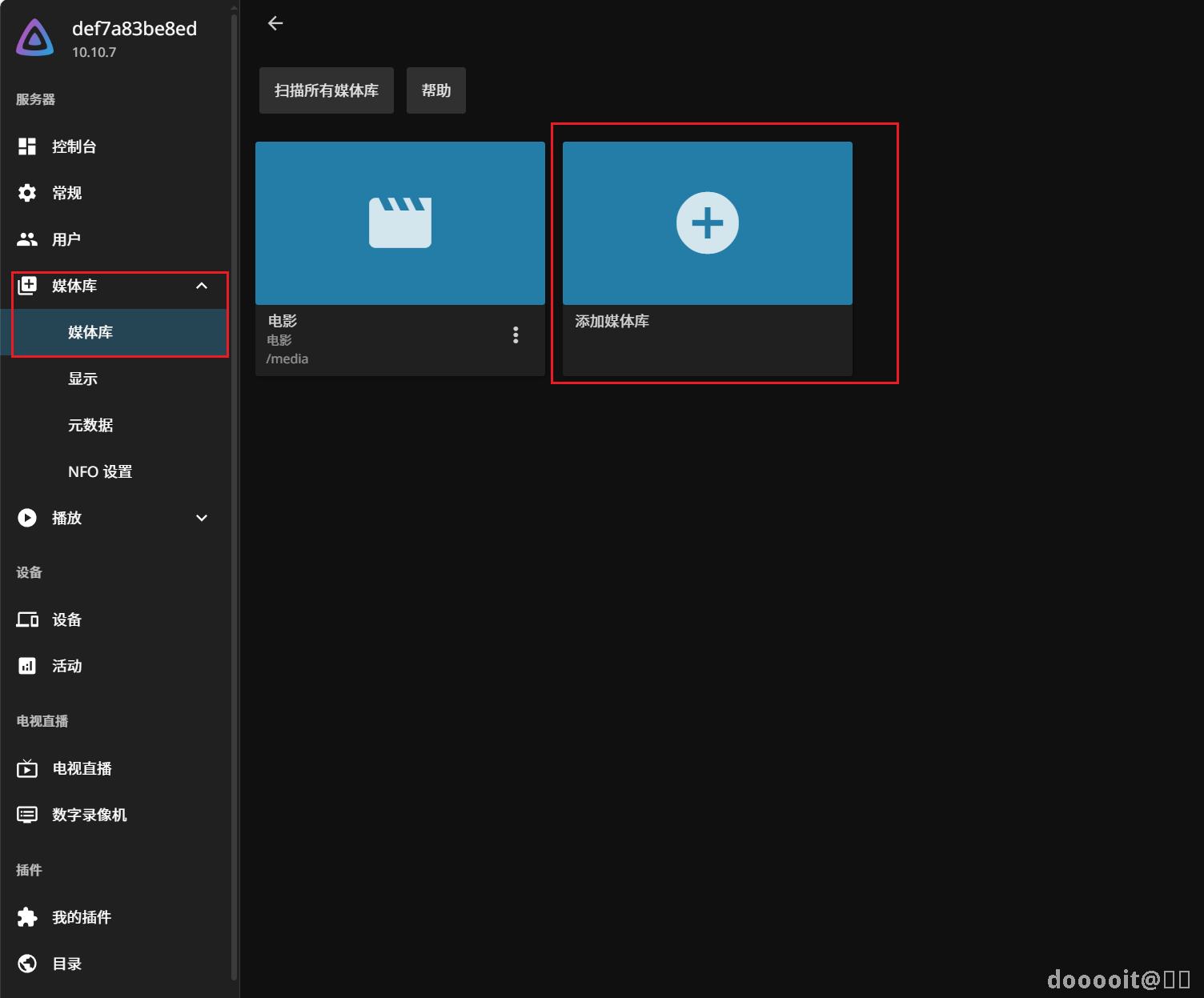
Task: Click the 播放 play circle icon
Action: 27,518
